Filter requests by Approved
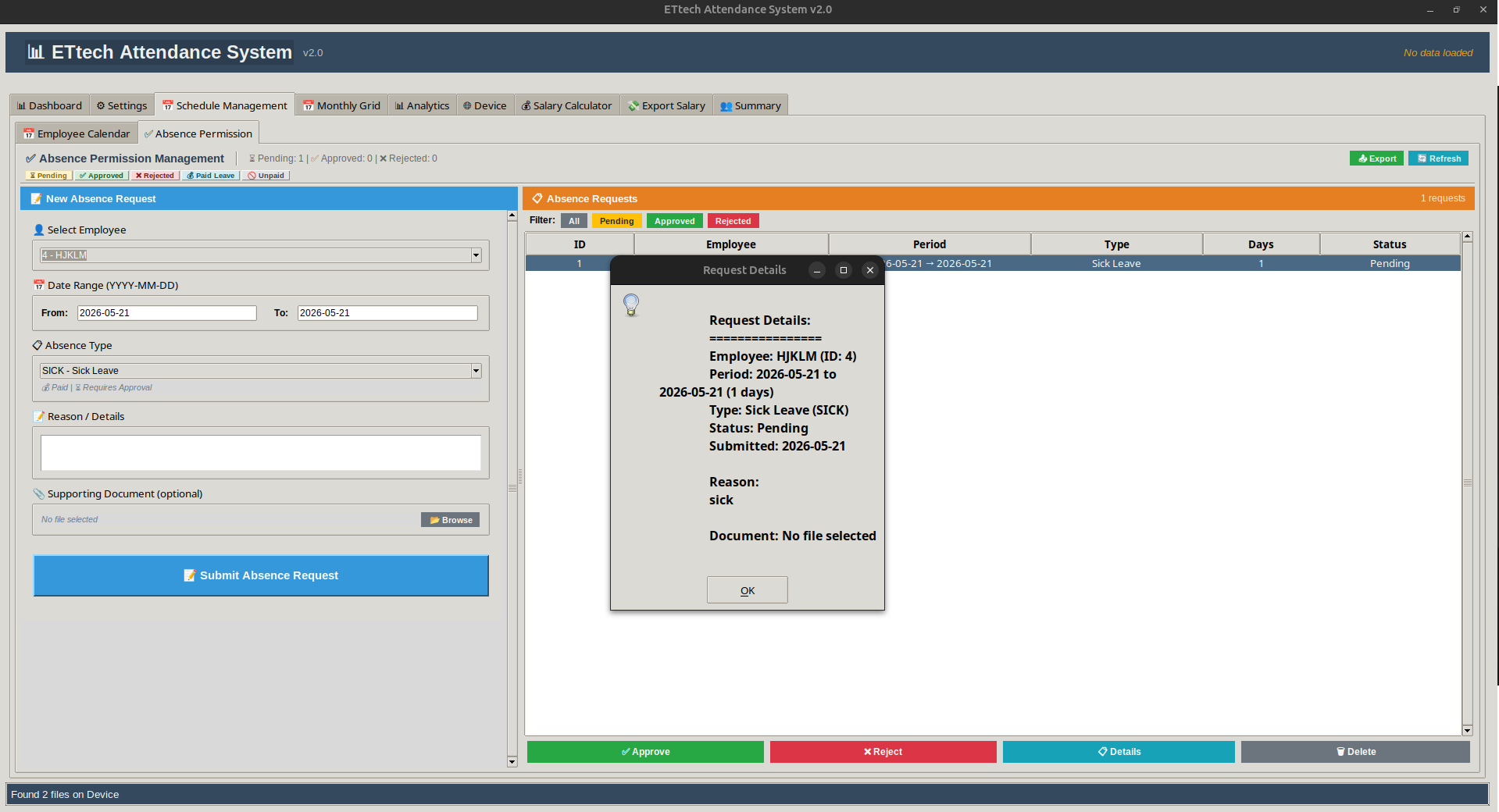1499x812 pixels. coord(675,221)
